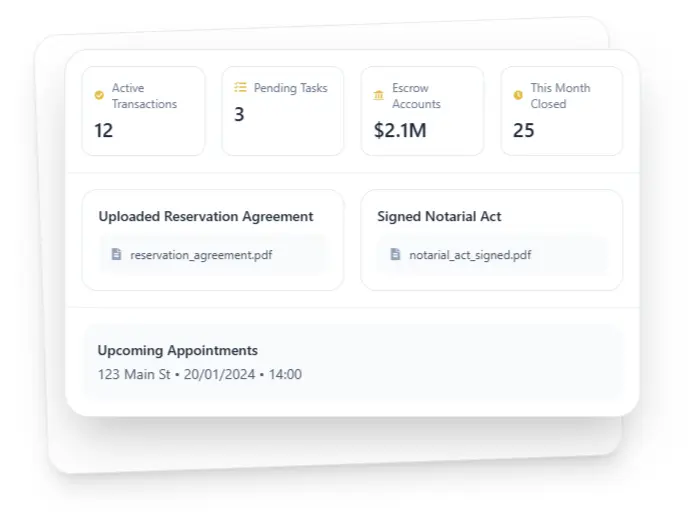Image resolution: width=696 pixels, height=524 pixels.
Task: Click the Escrow Accounts label
Action: point(416,96)
